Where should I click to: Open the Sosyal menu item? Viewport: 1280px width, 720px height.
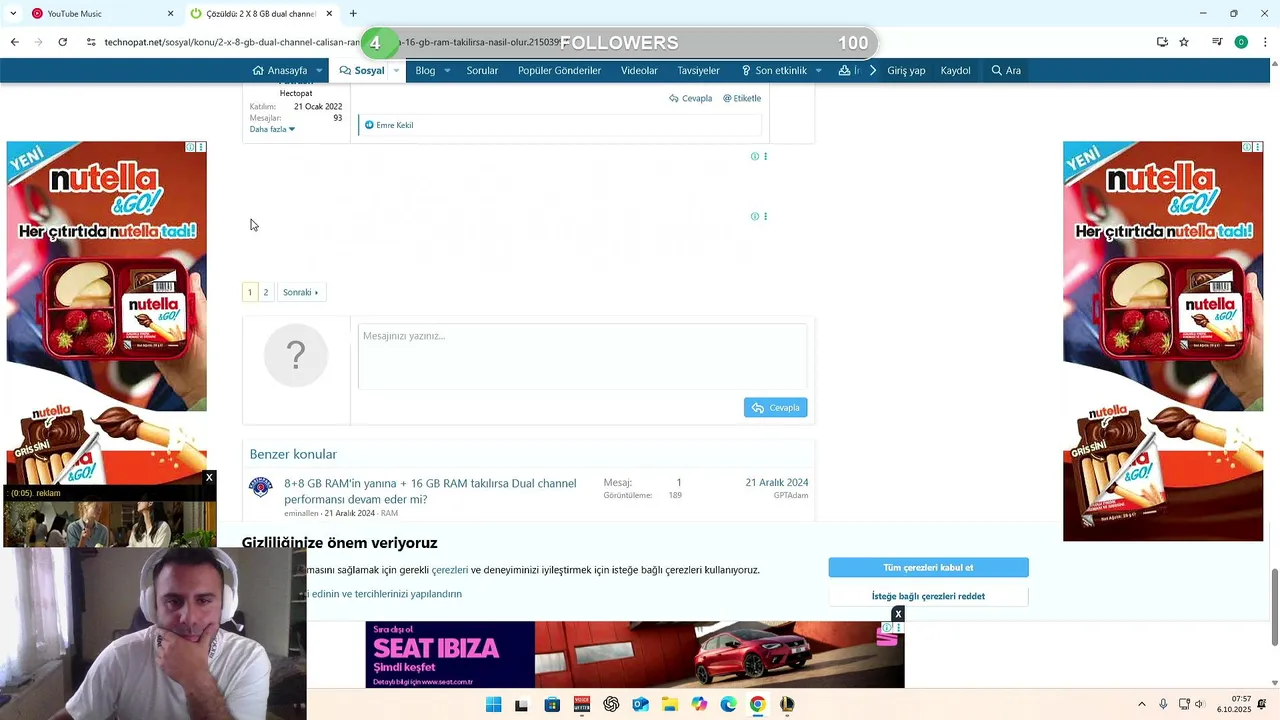[362, 70]
